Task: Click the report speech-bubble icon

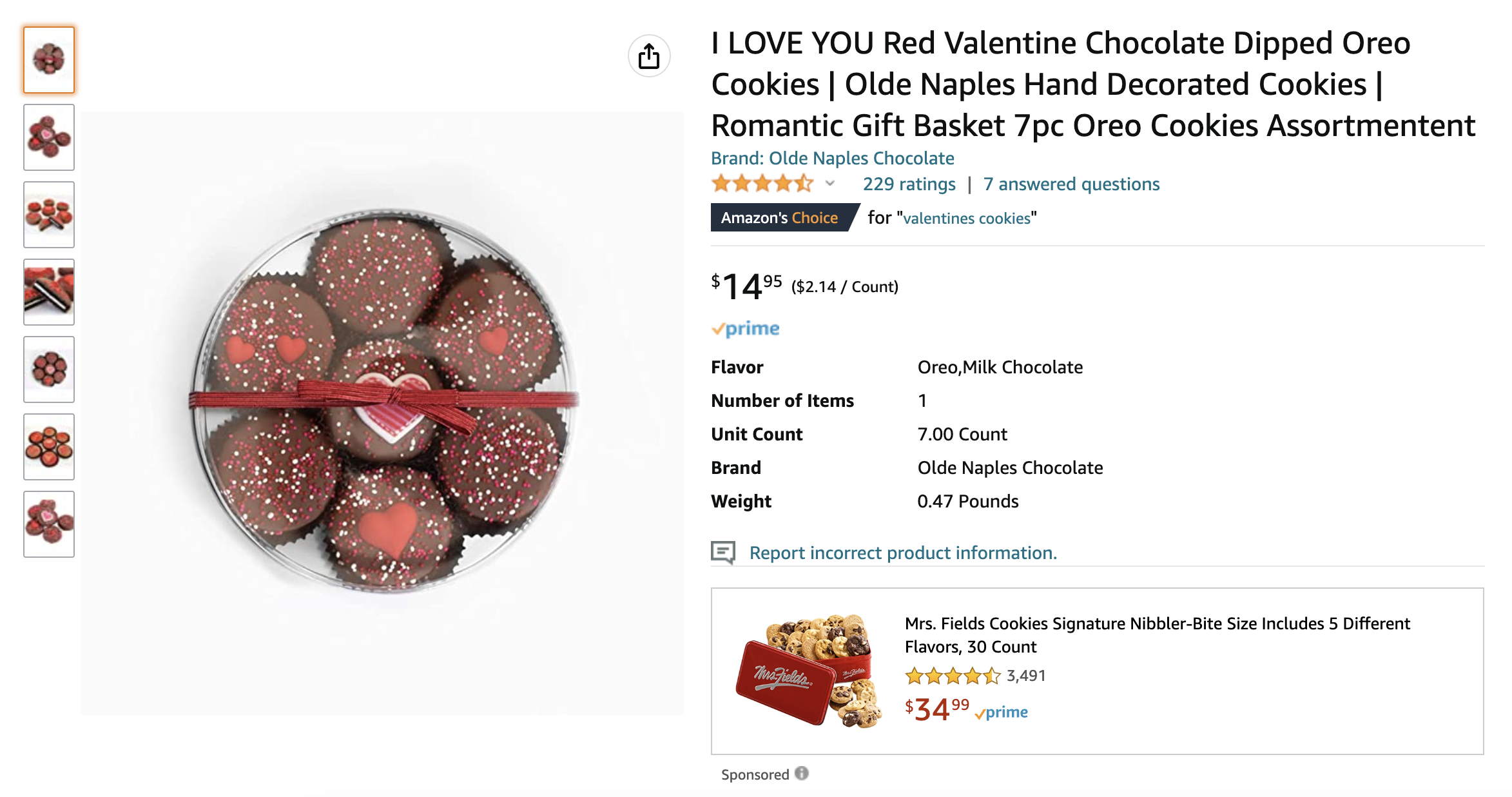Action: 722,553
